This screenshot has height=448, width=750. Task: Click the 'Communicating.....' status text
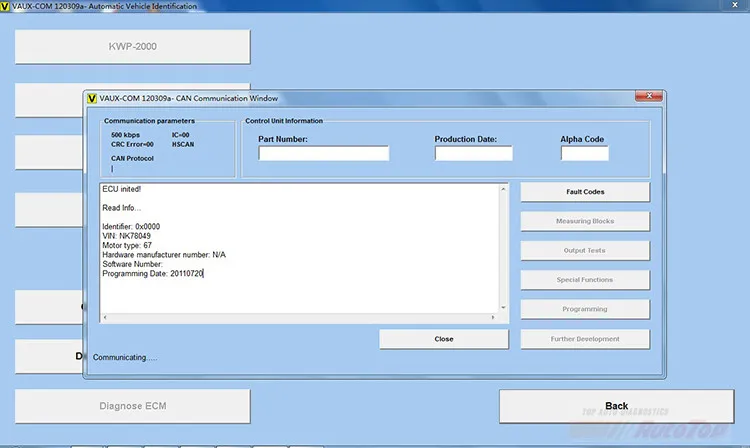point(125,358)
